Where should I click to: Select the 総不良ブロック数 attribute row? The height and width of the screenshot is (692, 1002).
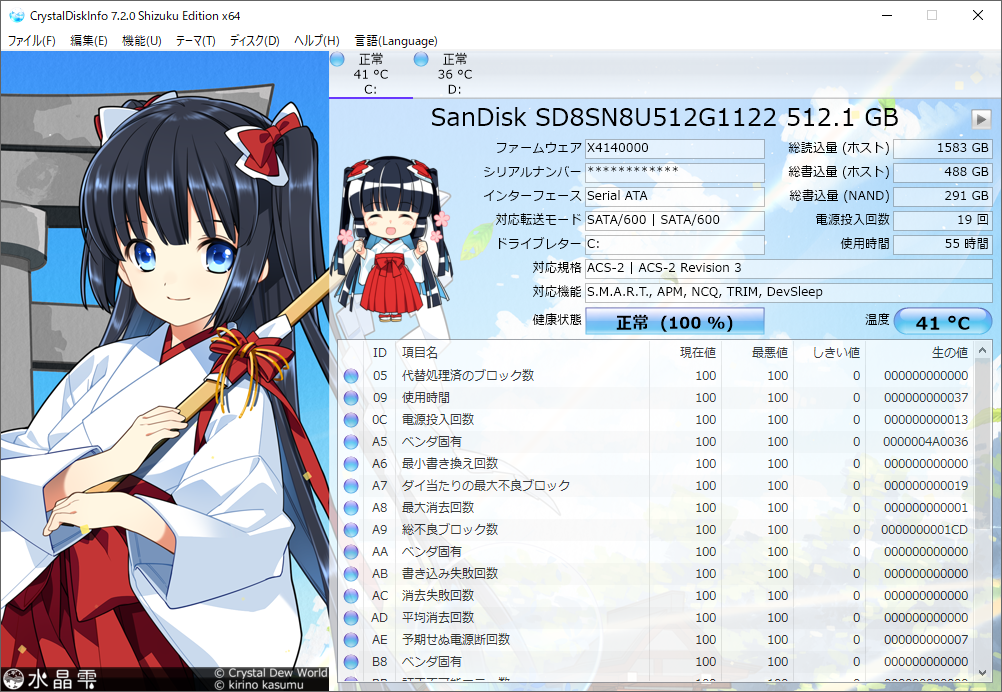(656, 530)
